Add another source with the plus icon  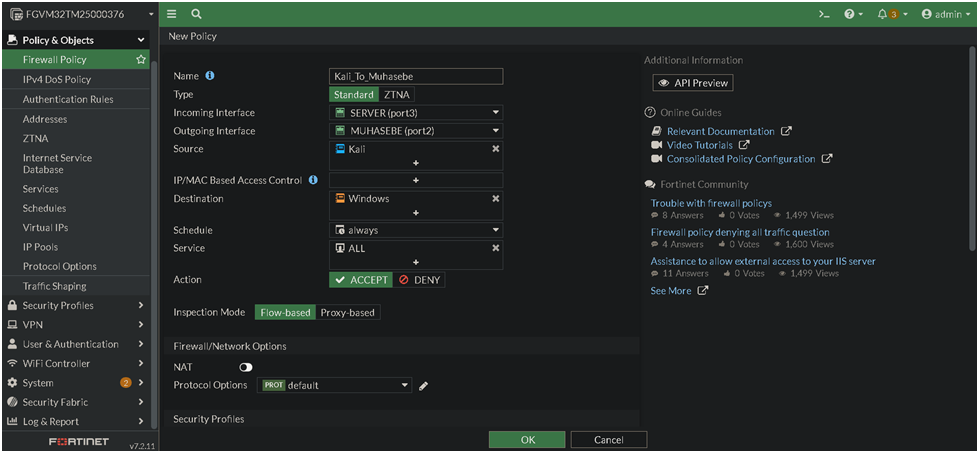[x=416, y=163]
